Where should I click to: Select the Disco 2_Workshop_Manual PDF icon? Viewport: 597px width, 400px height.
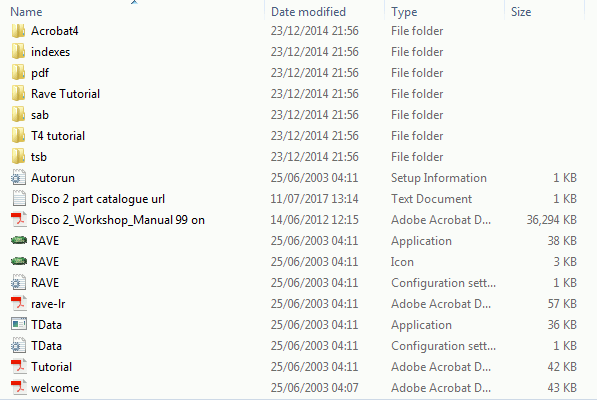pos(18,220)
